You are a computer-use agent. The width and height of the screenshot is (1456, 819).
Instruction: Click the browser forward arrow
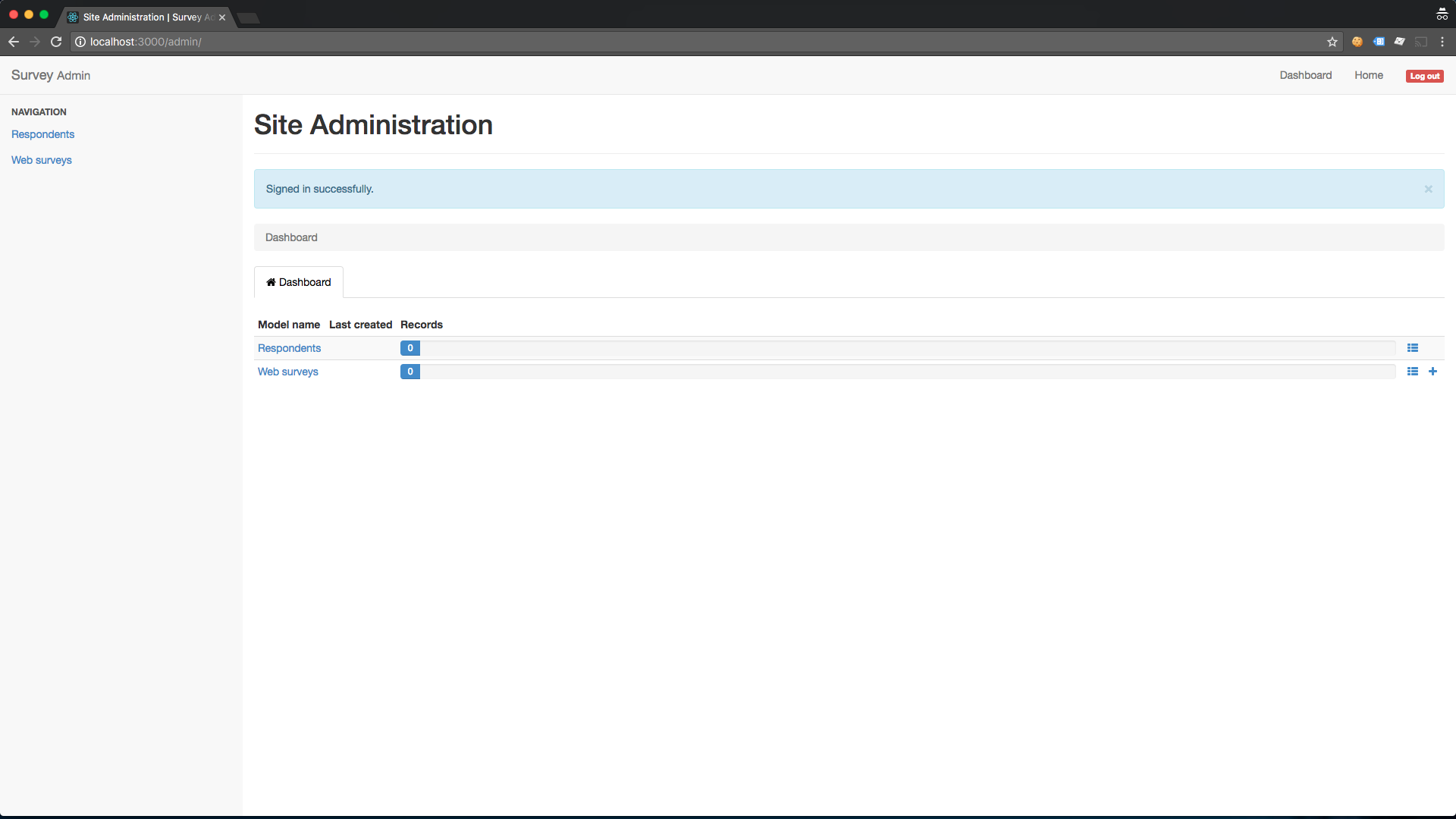[x=35, y=42]
